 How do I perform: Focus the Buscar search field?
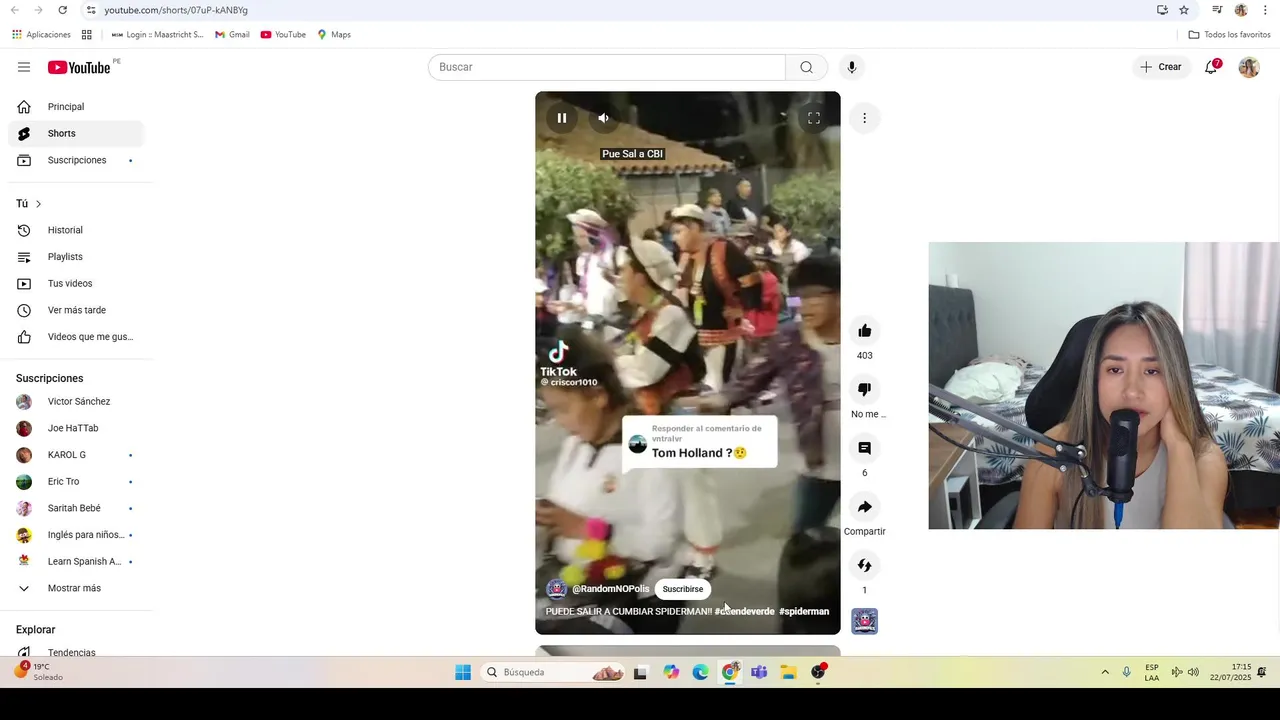click(607, 67)
